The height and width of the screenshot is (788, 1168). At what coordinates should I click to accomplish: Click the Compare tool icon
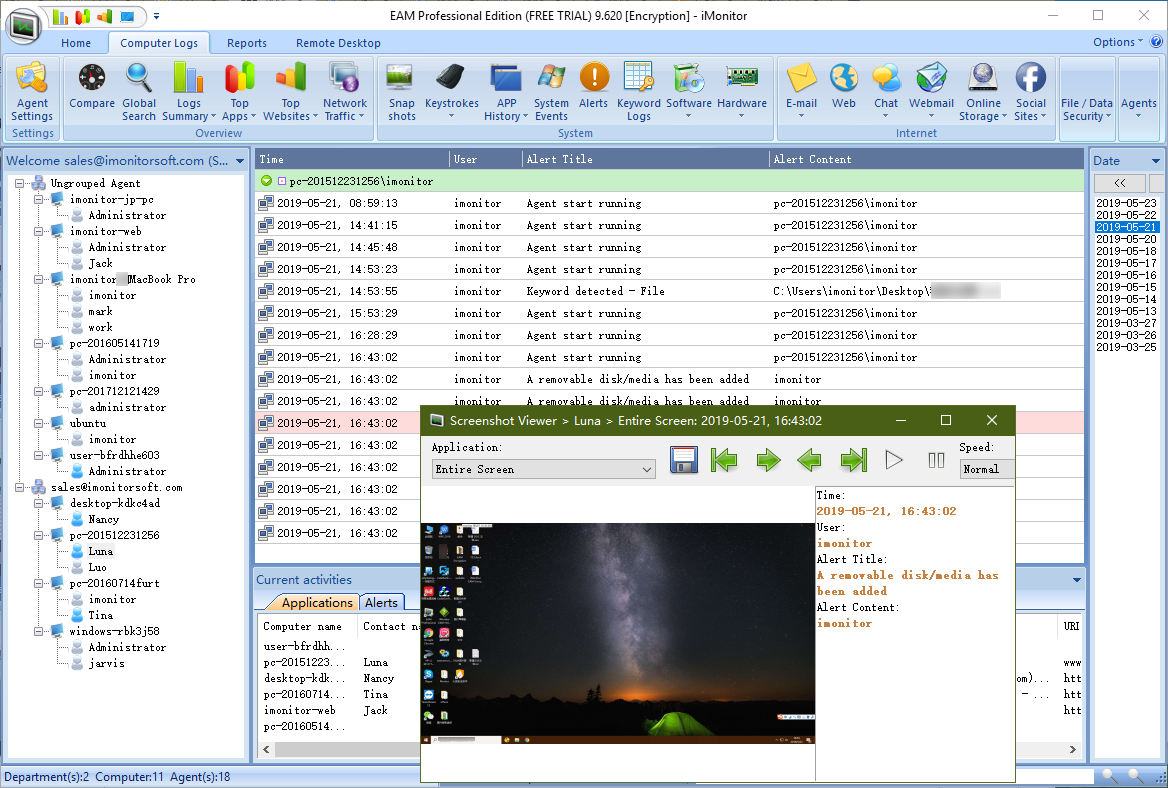point(92,86)
